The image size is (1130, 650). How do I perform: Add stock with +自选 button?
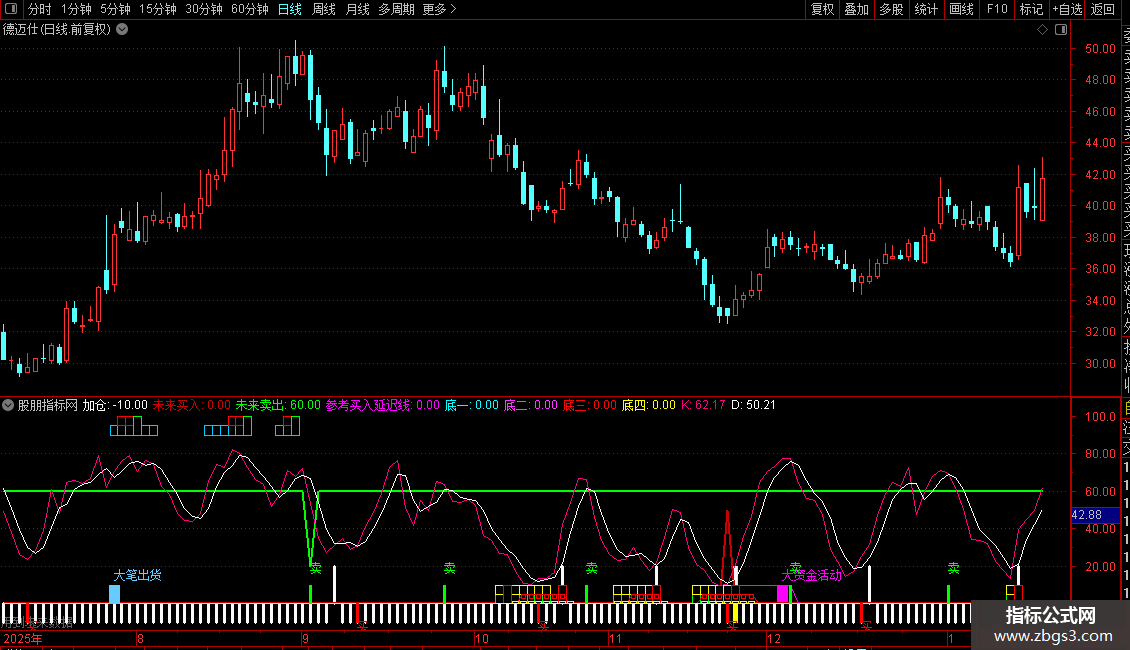coord(1066,10)
